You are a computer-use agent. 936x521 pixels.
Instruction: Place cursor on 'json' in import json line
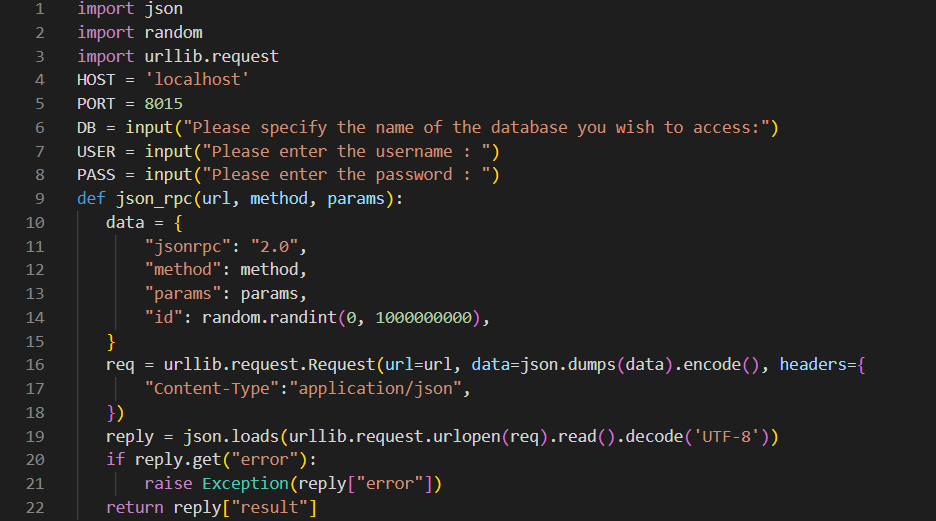(164, 9)
